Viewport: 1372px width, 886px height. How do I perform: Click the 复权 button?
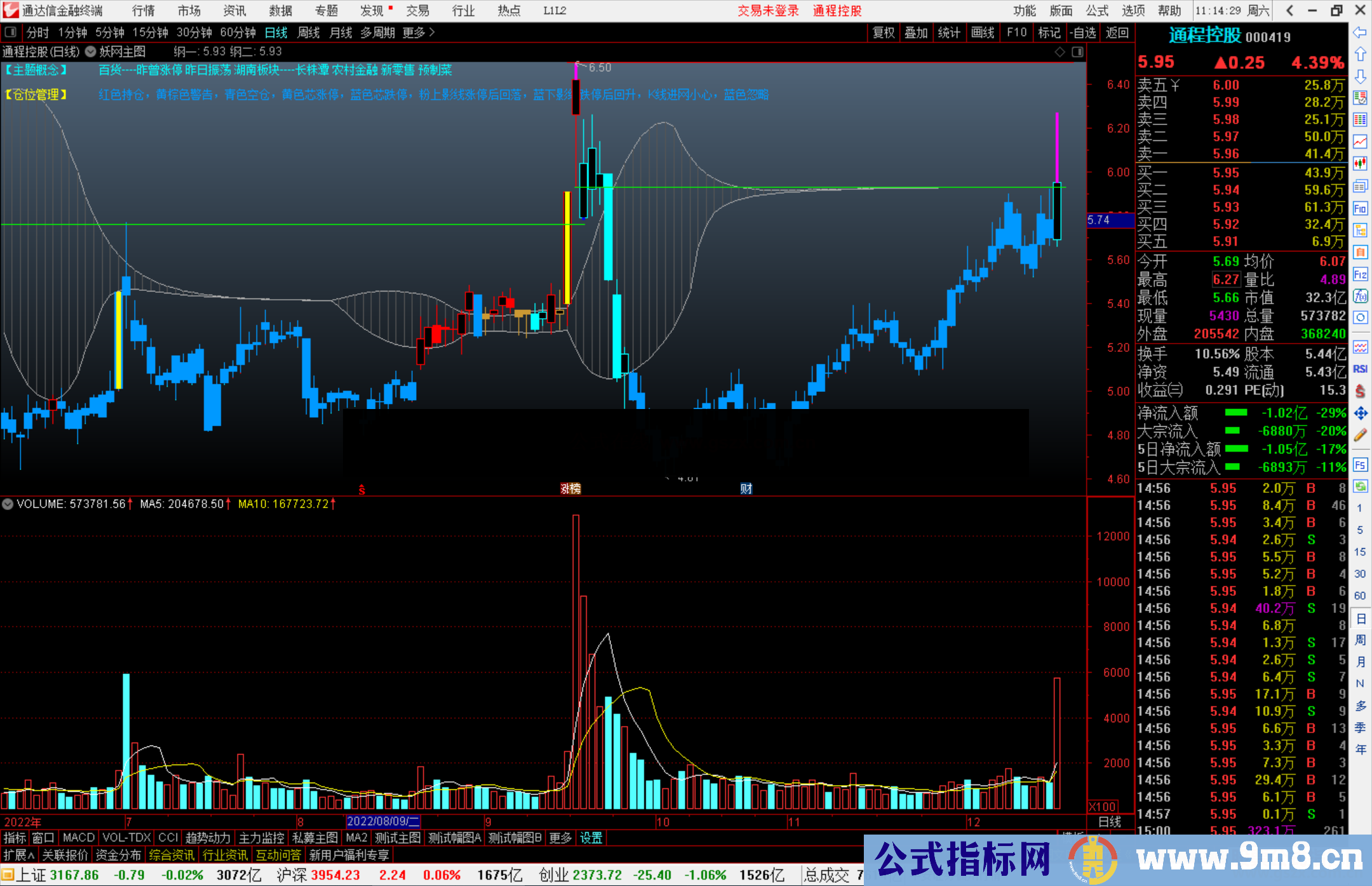pos(884,32)
